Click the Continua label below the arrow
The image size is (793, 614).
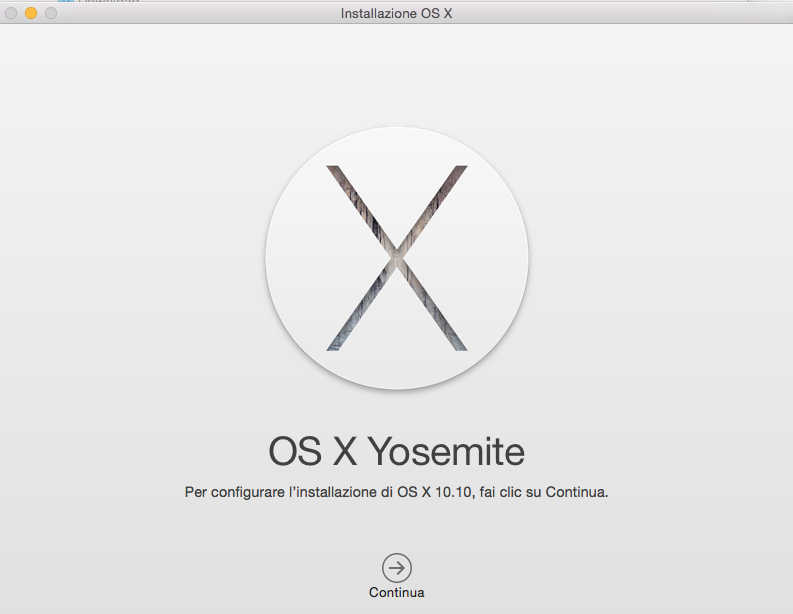pos(396,592)
